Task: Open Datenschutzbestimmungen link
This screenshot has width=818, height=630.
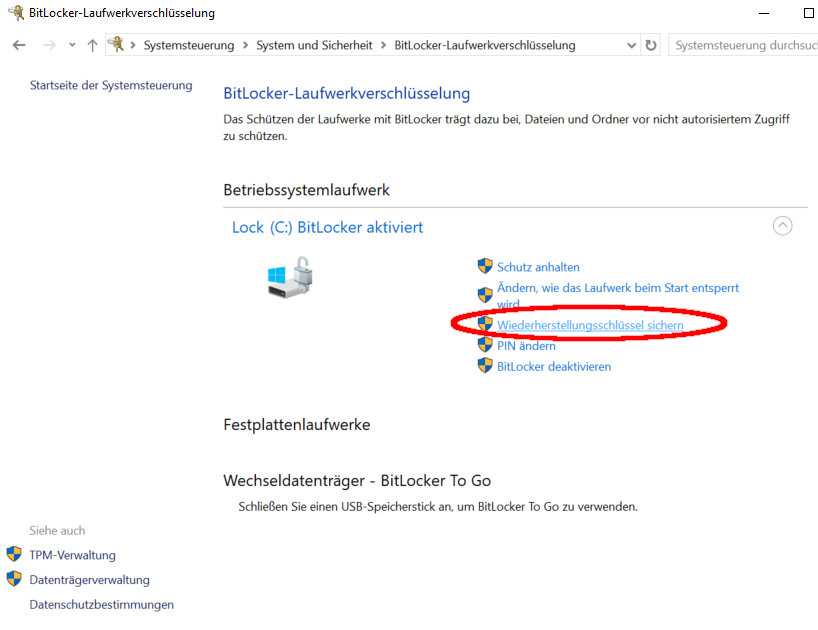Action: (x=101, y=604)
